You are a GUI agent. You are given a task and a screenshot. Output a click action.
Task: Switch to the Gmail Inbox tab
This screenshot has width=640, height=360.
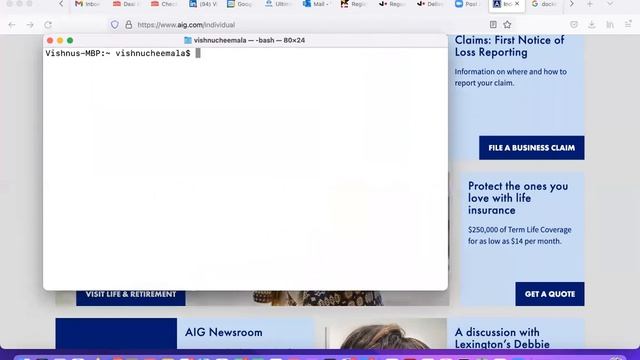pos(87,4)
